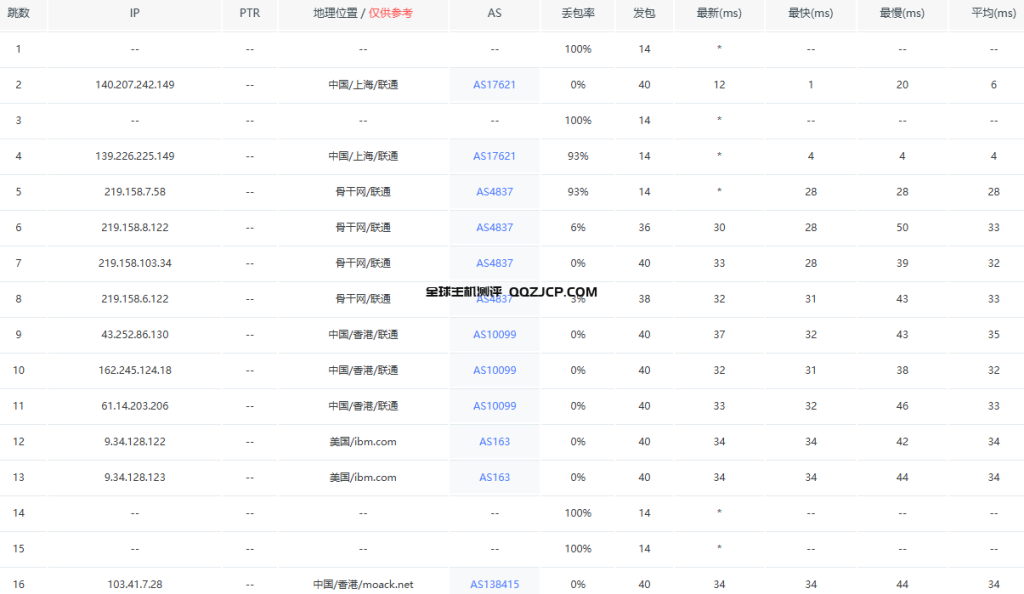Select IP address 140.207.242.149
Image resolution: width=1024 pixels, height=594 pixels.
coord(134,85)
